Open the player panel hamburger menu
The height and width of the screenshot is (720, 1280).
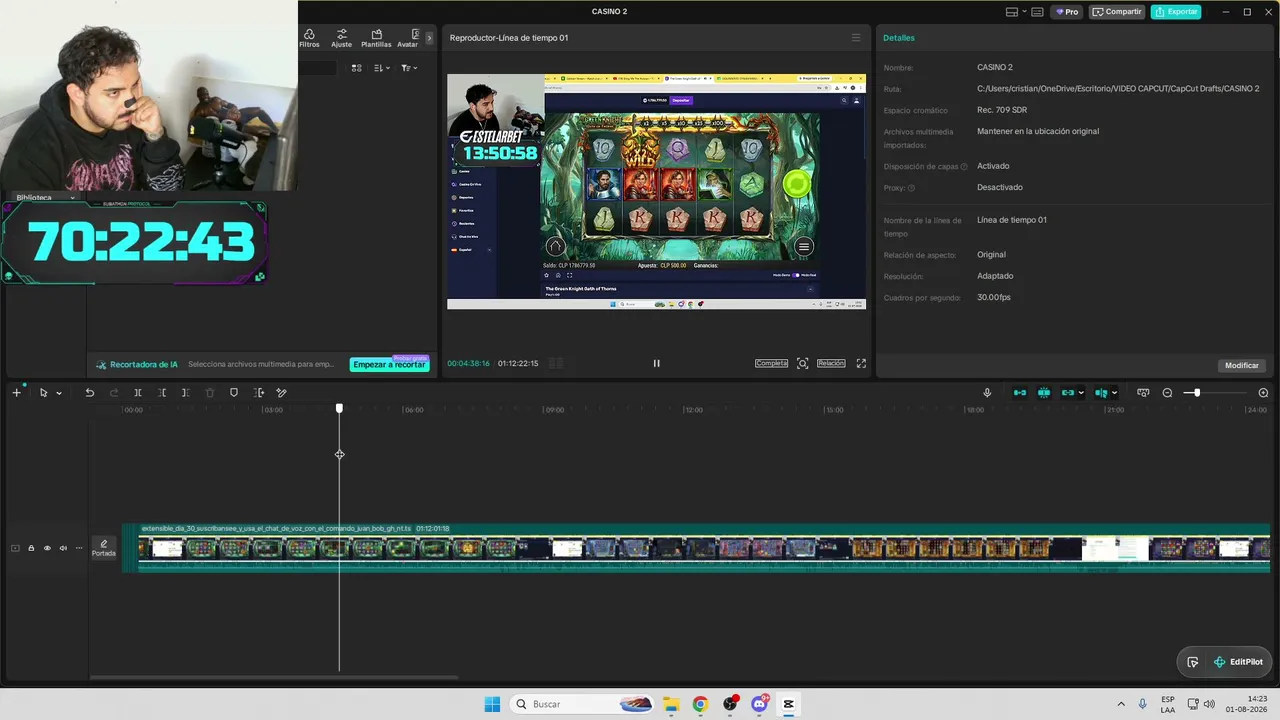point(856,38)
